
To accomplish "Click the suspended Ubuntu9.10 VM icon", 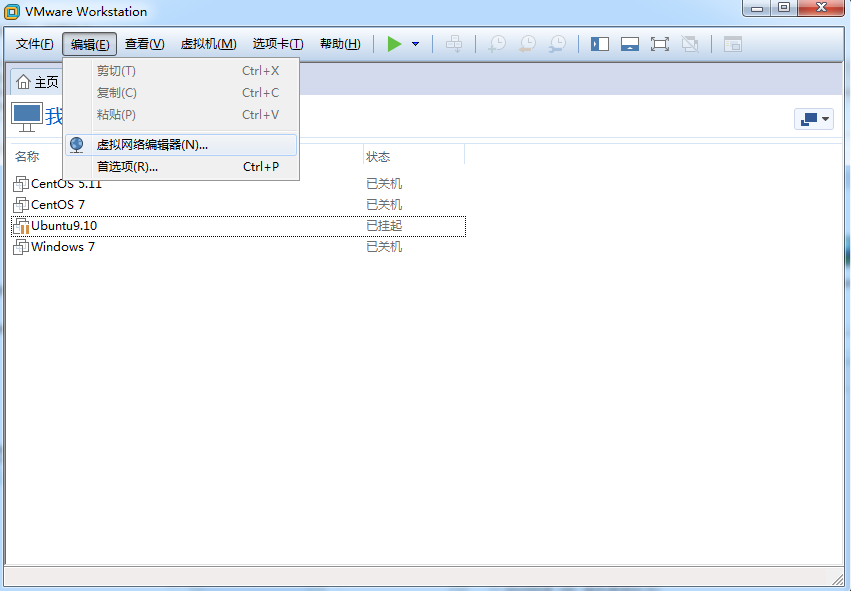I will click(21, 226).
